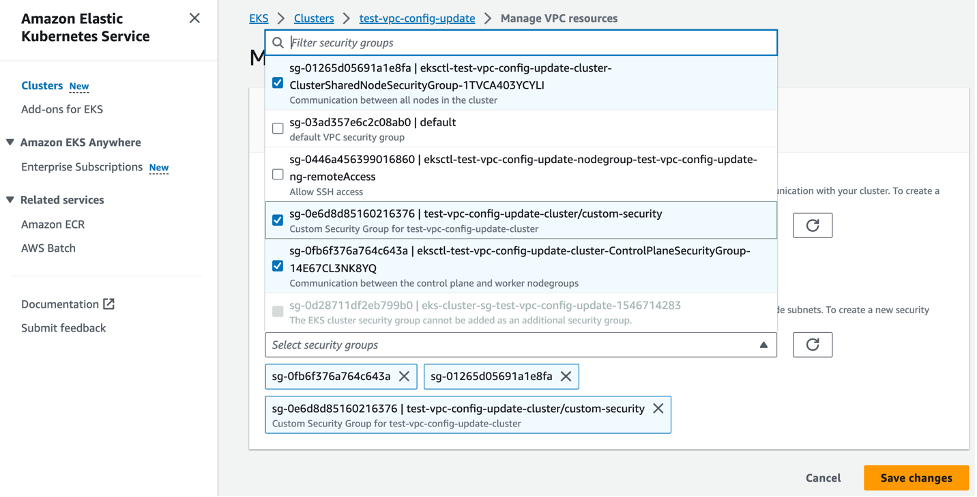The height and width of the screenshot is (497, 977).
Task: Check the ng-remoteAccess security group checkbox
Action: (x=278, y=174)
